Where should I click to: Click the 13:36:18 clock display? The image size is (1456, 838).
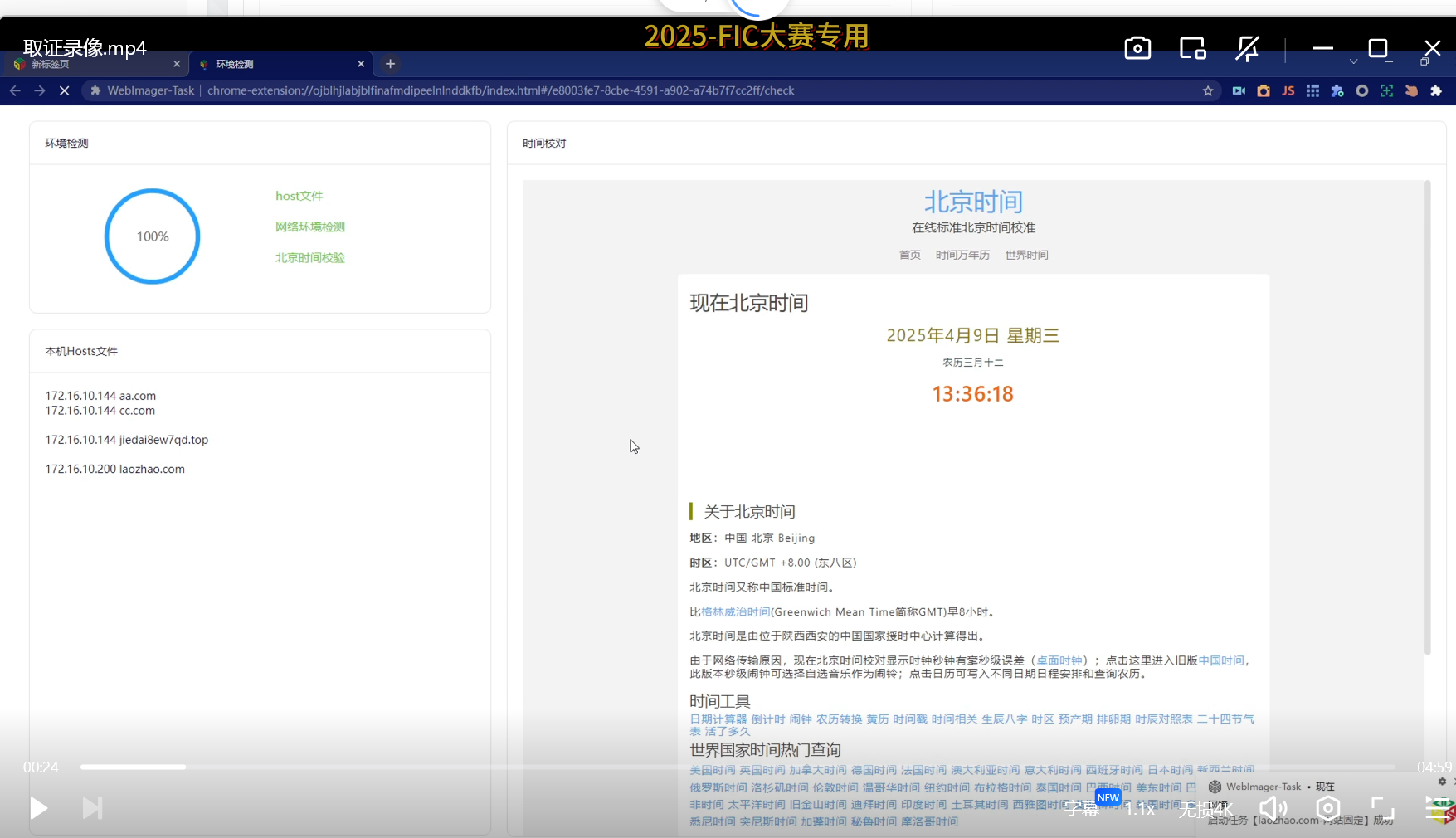click(973, 394)
